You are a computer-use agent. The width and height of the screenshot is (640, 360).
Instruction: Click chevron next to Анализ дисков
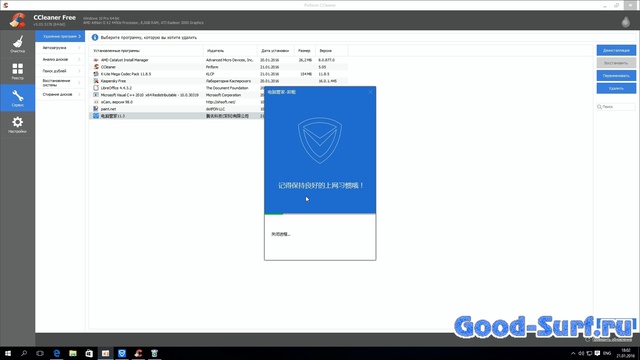point(79,60)
